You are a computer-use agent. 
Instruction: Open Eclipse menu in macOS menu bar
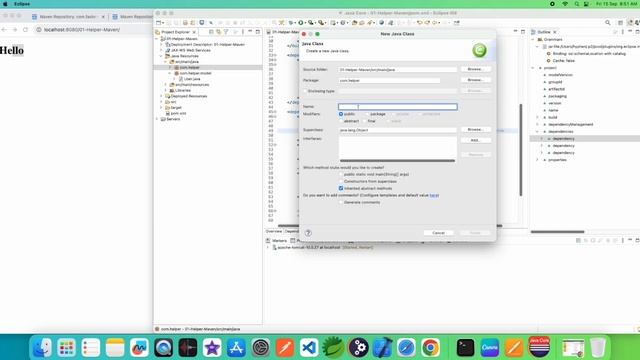pos(22,4)
